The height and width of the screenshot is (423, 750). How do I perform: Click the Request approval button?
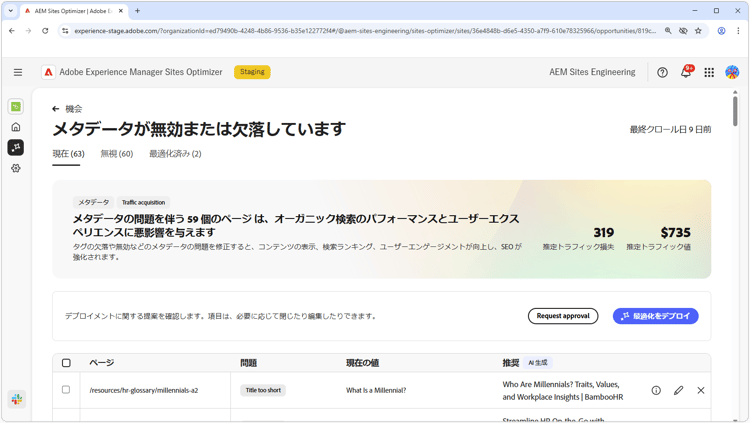coord(563,316)
